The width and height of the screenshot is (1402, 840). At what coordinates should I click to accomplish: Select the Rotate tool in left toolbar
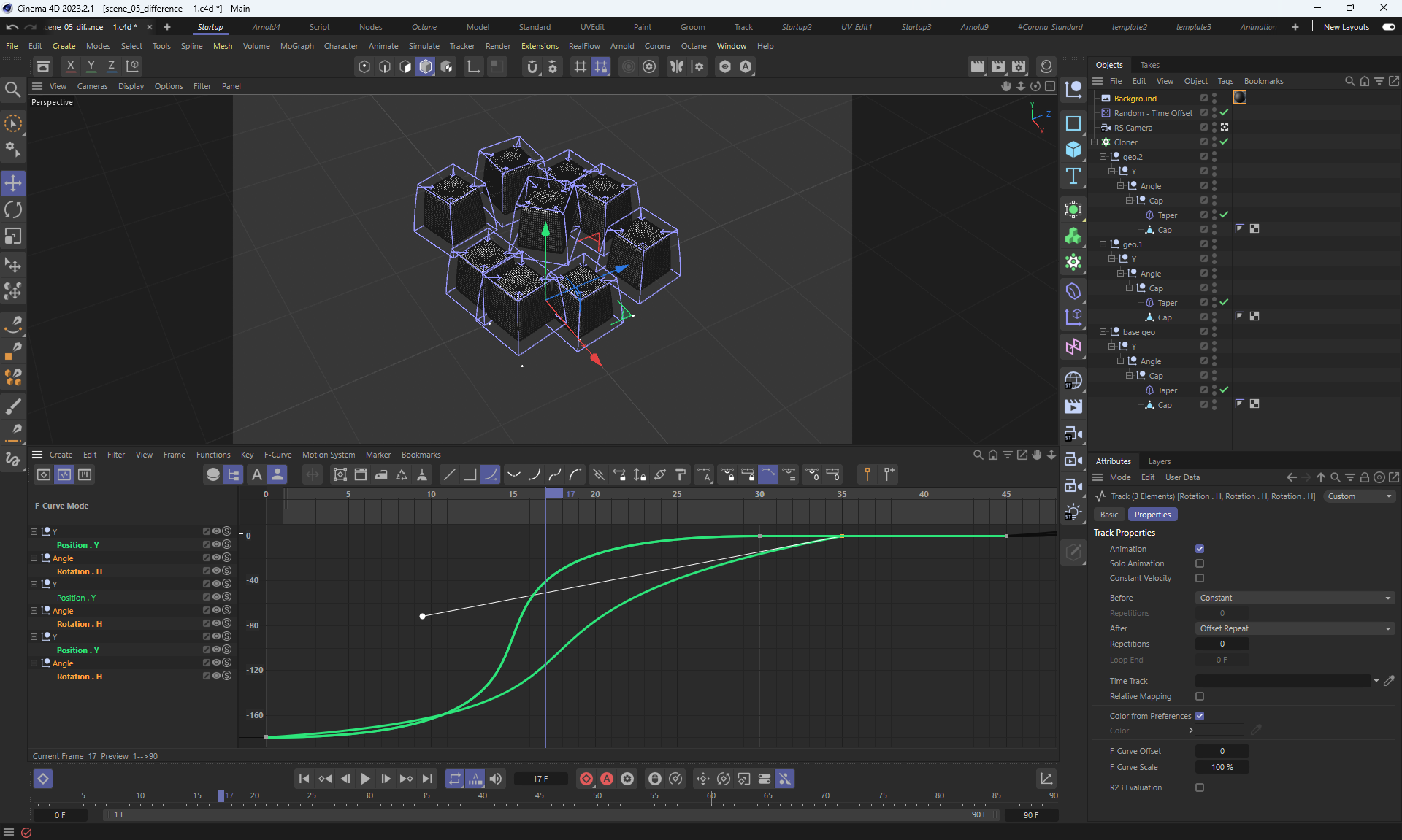(x=13, y=210)
